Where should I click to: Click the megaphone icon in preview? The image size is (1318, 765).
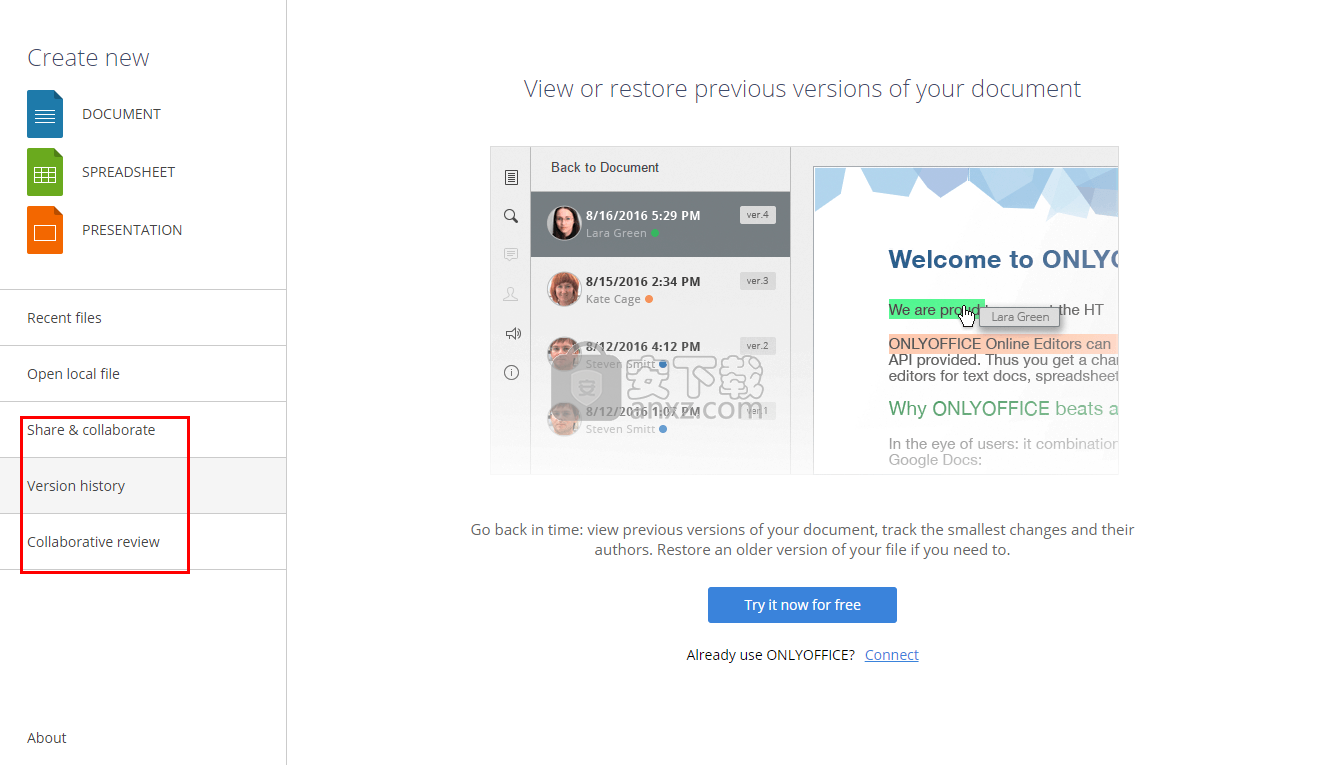[x=511, y=333]
